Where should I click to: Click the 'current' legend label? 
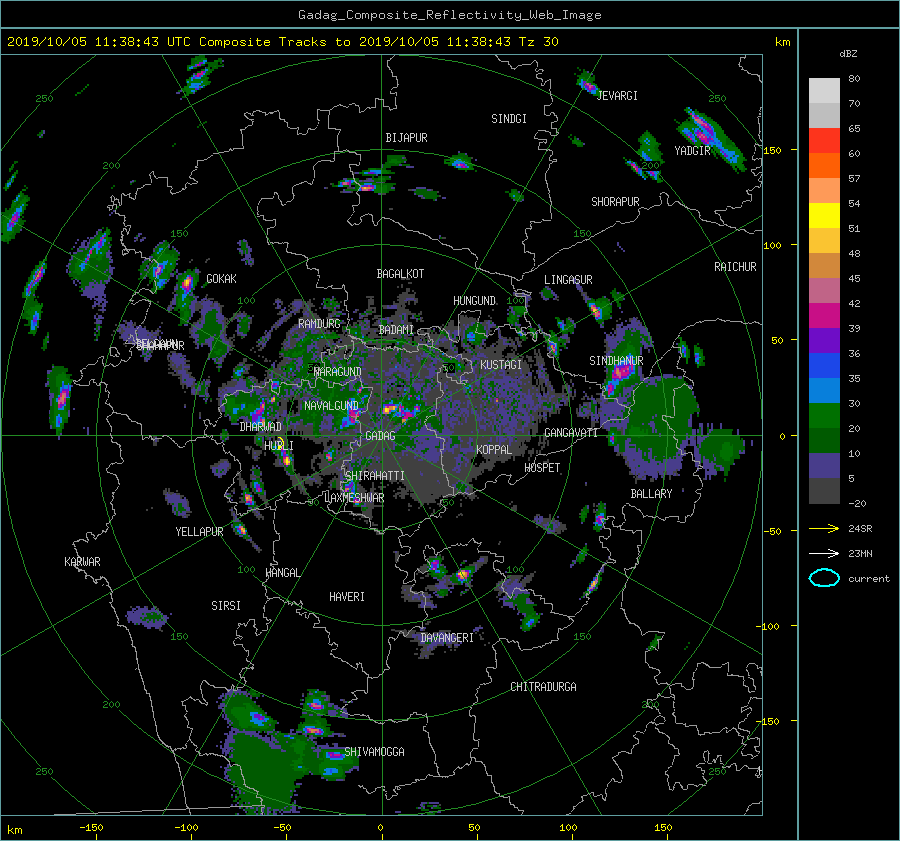868,579
